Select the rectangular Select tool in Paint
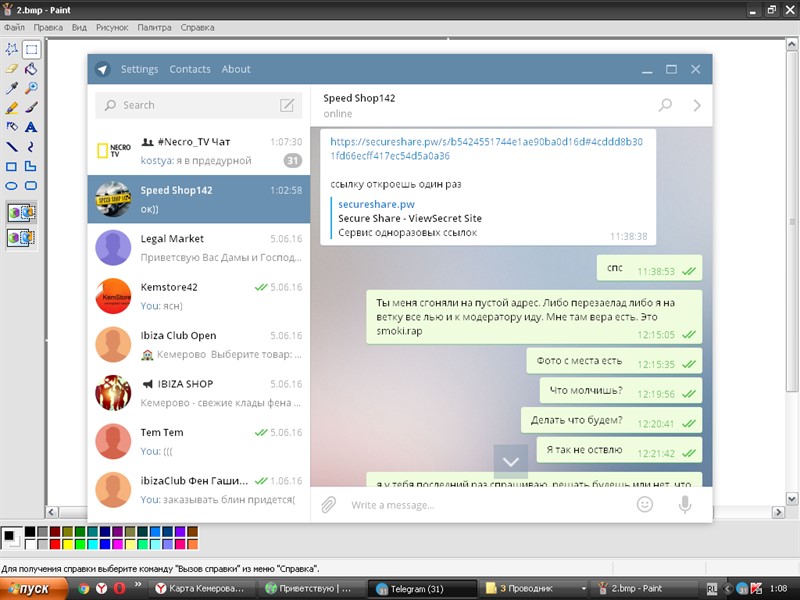800x600 pixels. 31,49
